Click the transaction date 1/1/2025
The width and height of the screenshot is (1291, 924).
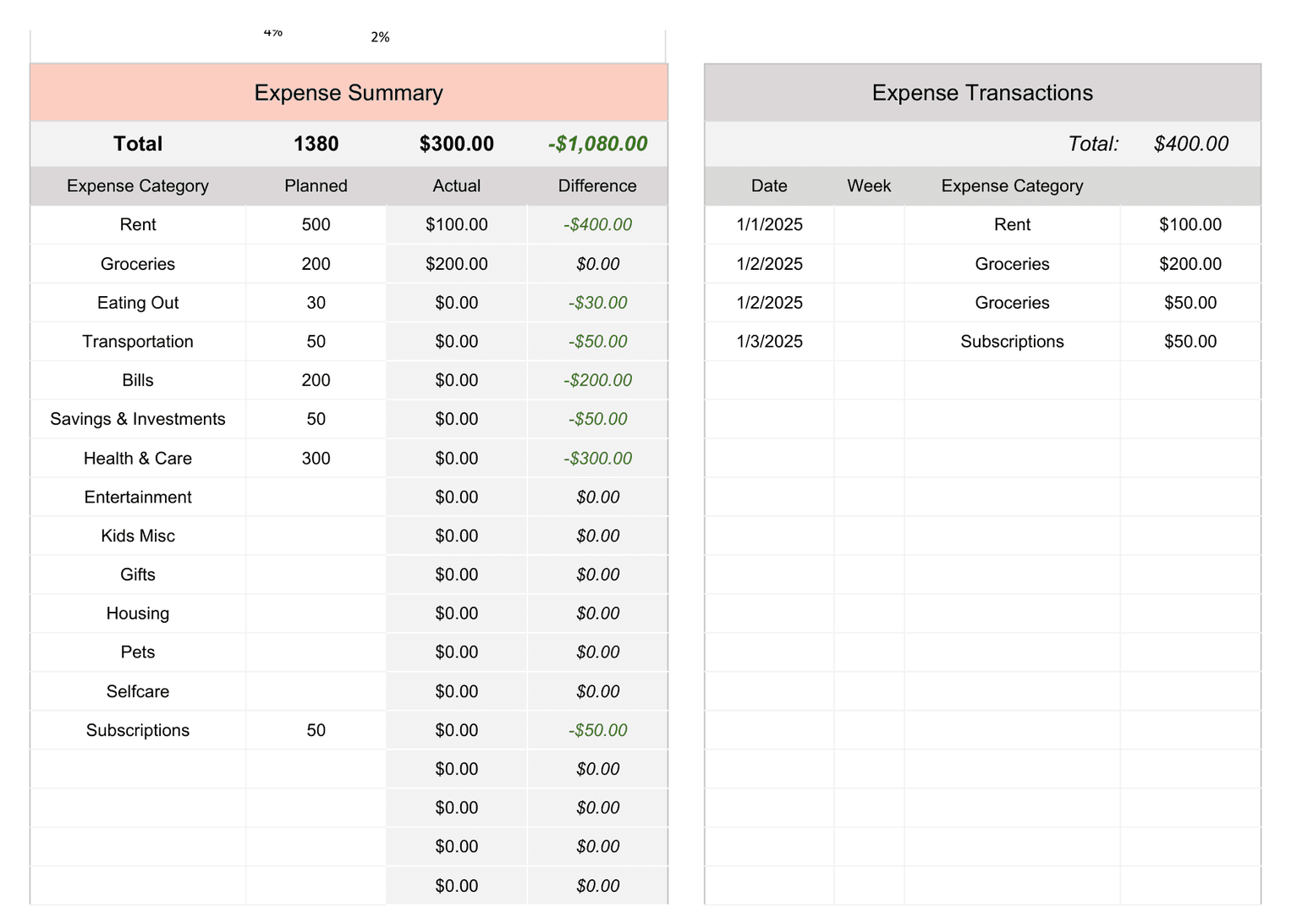769,224
